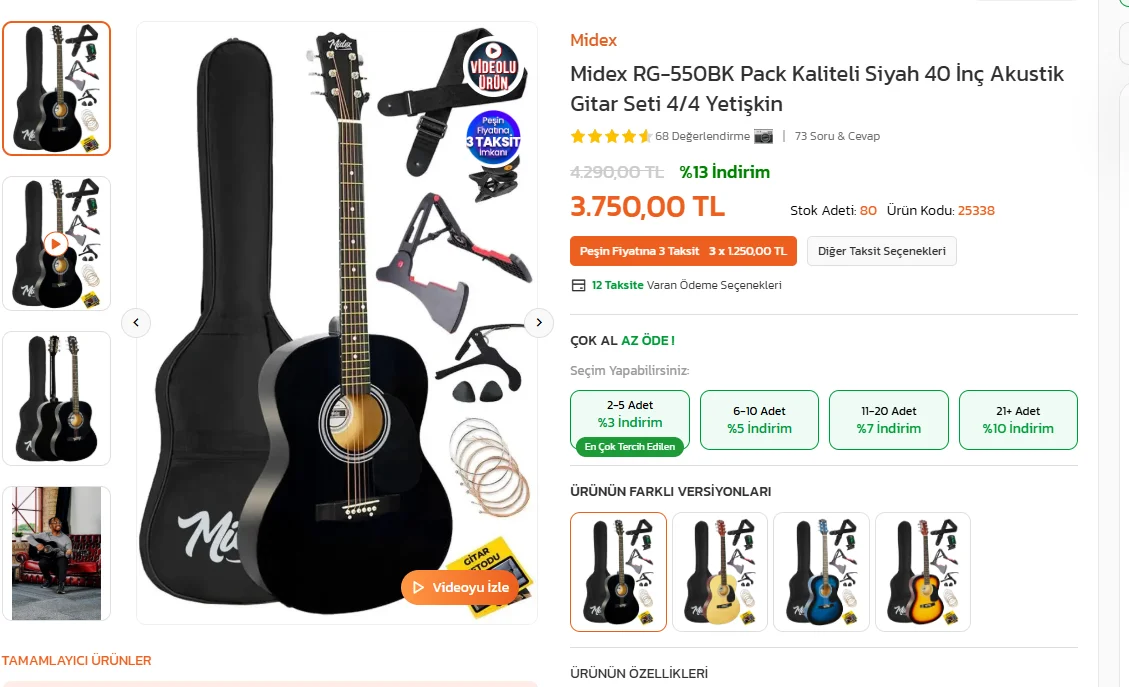The height and width of the screenshot is (687, 1129).
Task: Click the star rating icons
Action: (610, 136)
